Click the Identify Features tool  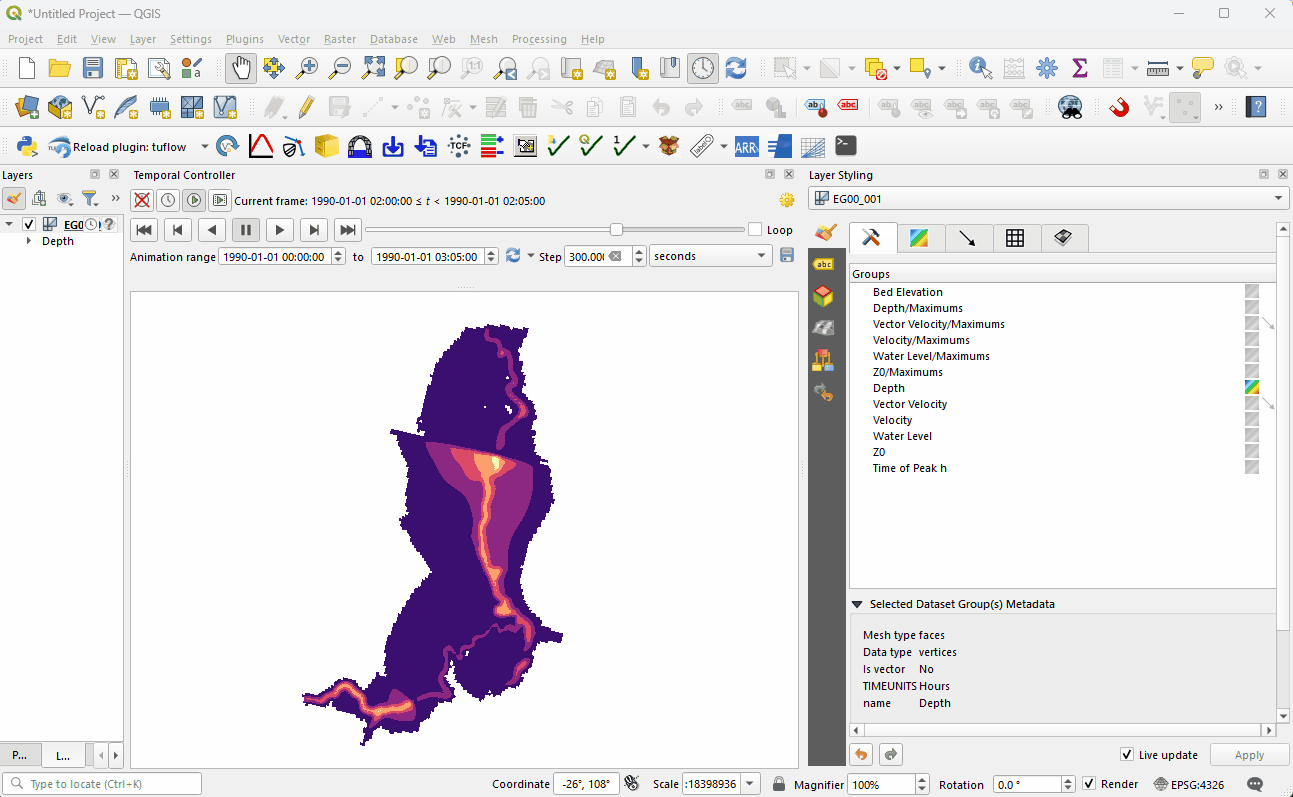pos(980,68)
